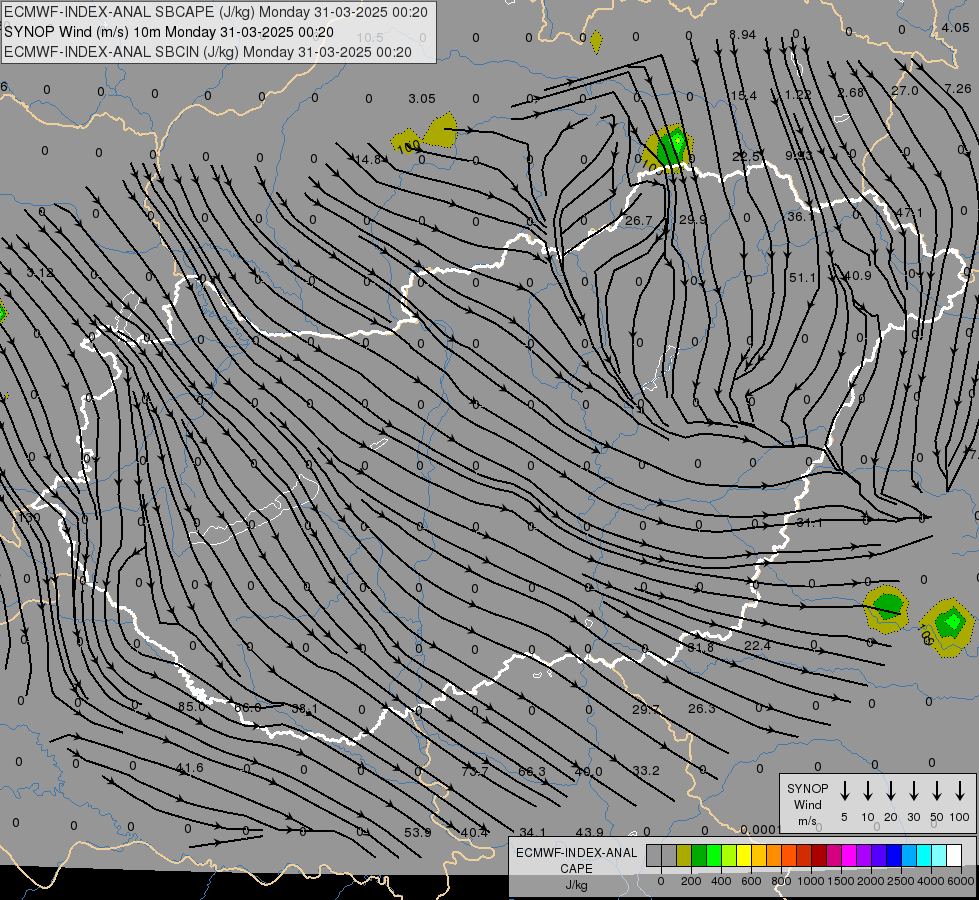Pick the dark blue CAPE legend swatch
The width and height of the screenshot is (979, 900).
[894, 856]
